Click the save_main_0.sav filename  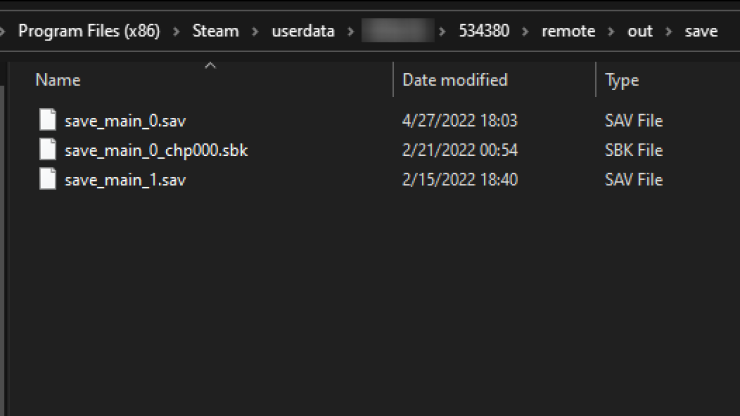(x=125, y=121)
